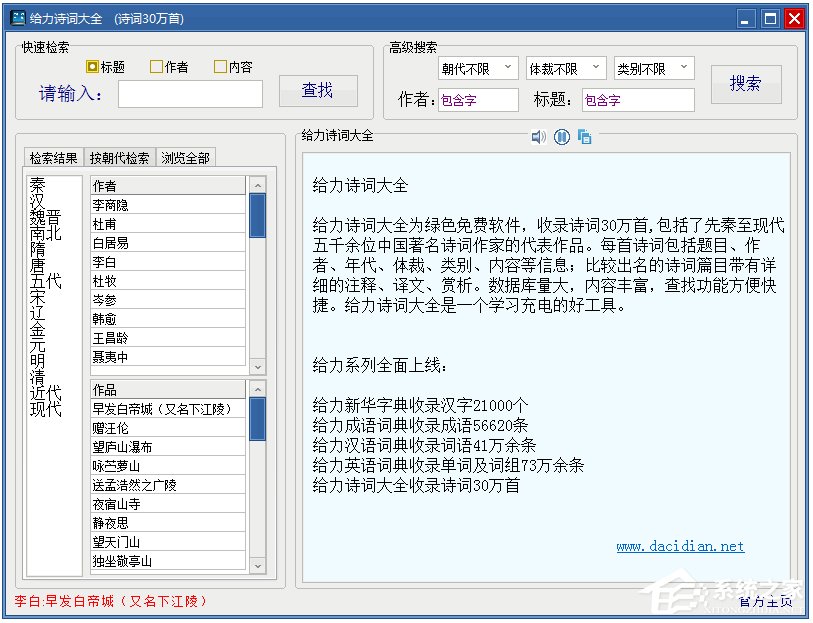Open the poem 独坐敬亭山

pos(168,561)
